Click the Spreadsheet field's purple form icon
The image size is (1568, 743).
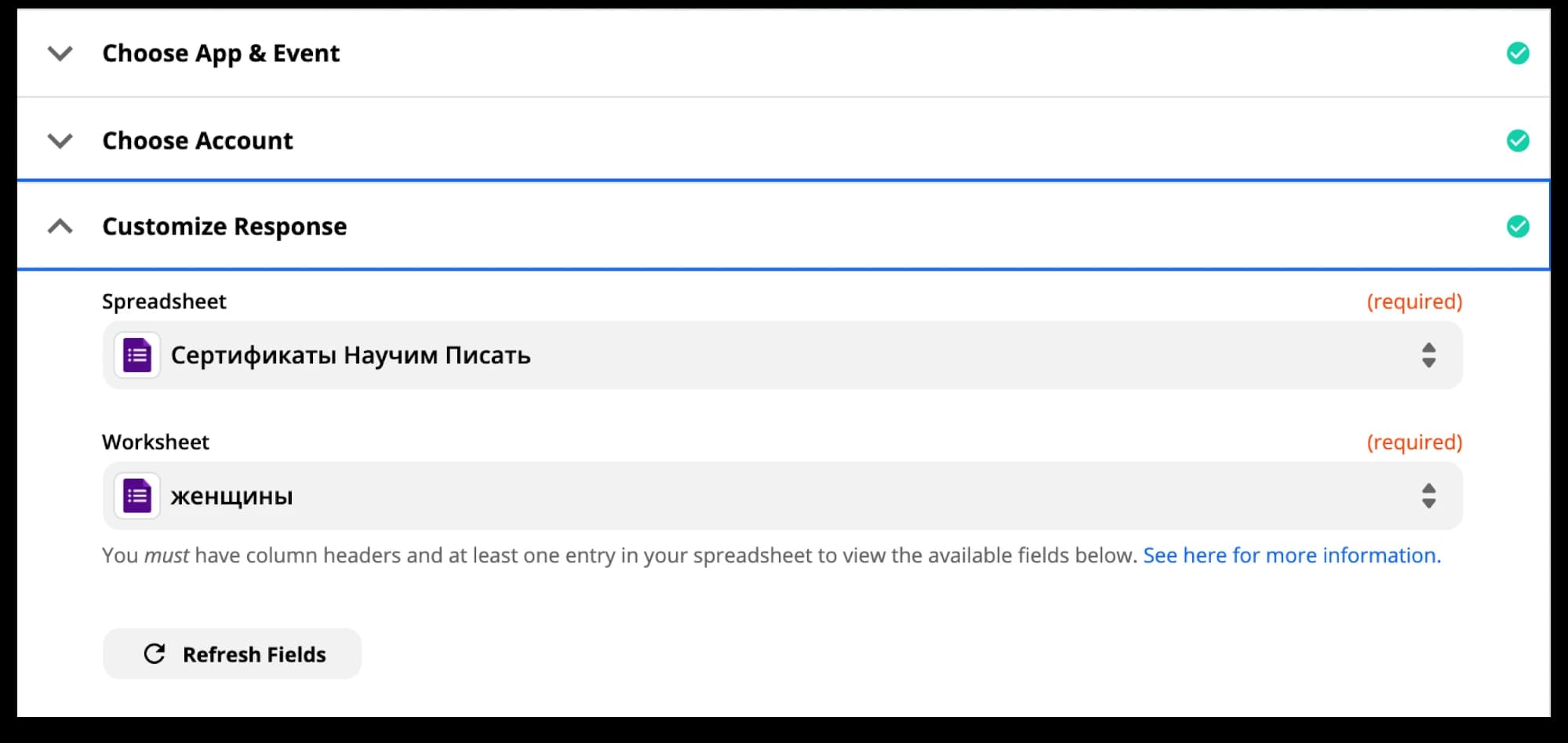[137, 355]
